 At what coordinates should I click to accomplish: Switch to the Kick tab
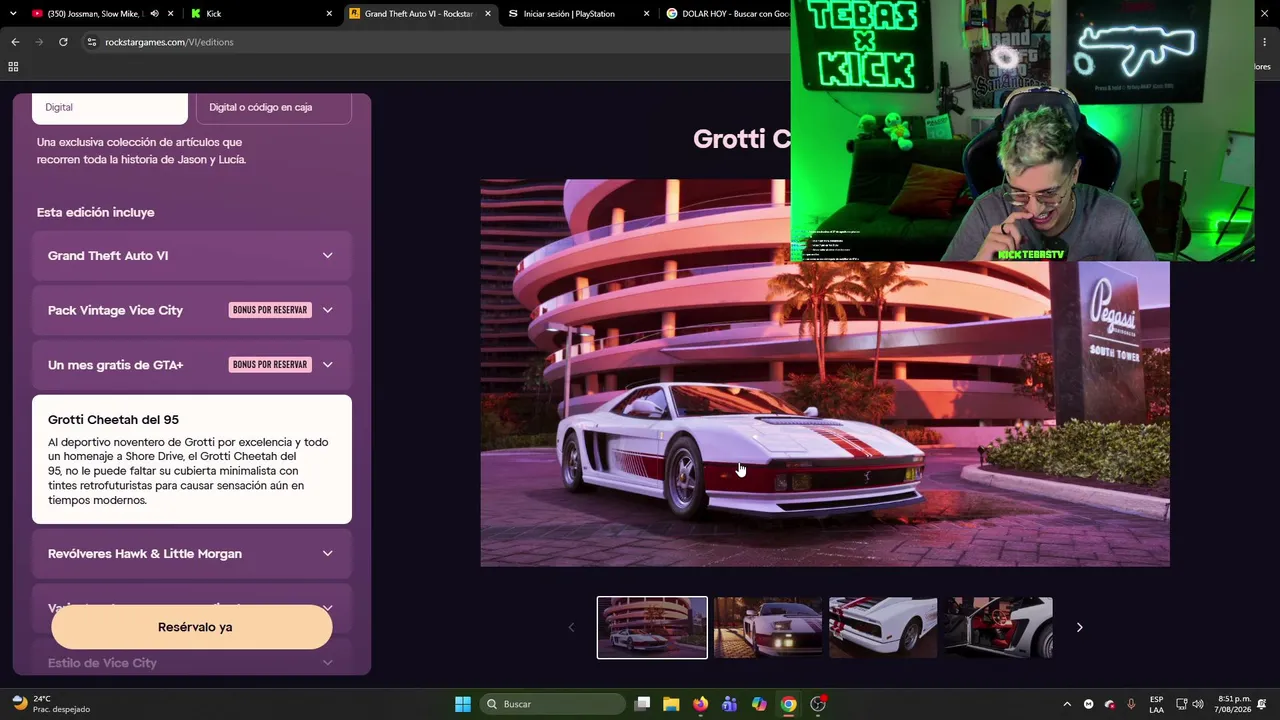click(262, 14)
